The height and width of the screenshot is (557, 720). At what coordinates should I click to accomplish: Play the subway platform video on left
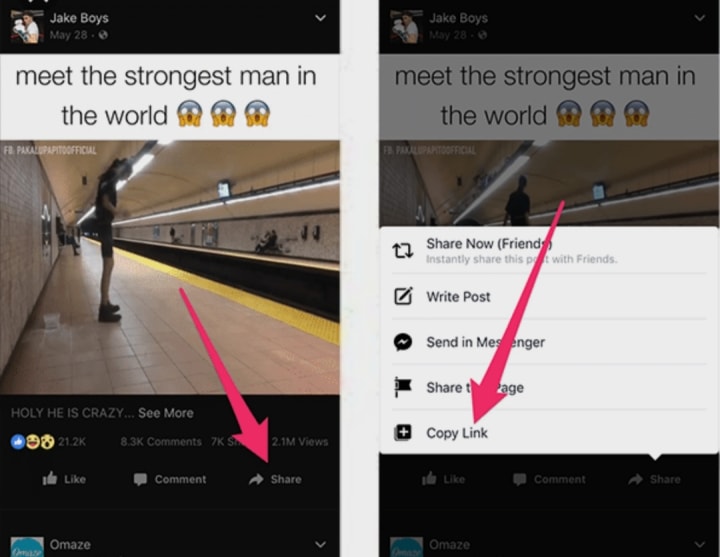click(x=170, y=267)
